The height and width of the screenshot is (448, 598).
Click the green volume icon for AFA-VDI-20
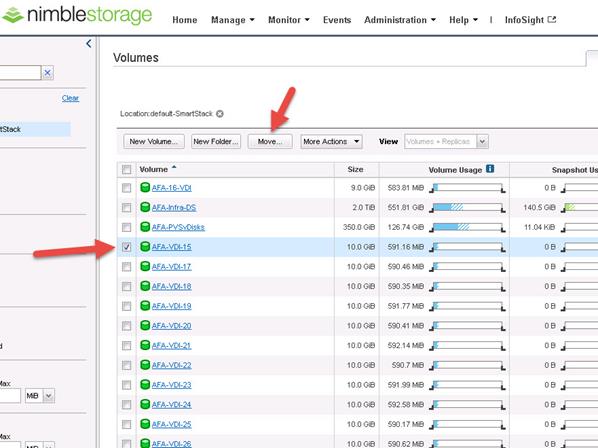coord(145,325)
